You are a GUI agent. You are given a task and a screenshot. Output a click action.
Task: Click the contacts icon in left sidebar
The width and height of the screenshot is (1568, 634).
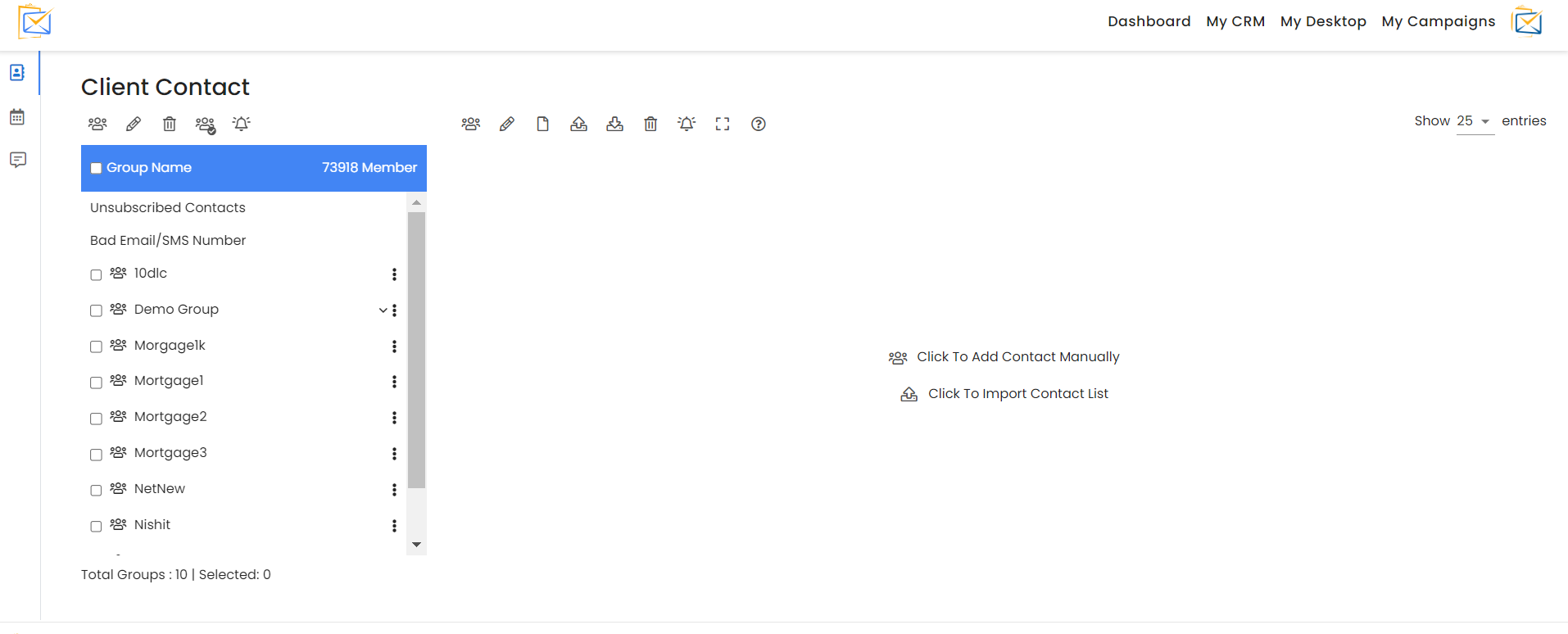(17, 73)
